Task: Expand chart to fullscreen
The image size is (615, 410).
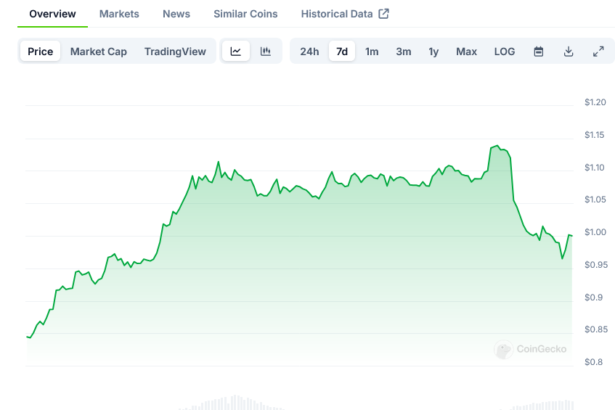Action: (598, 51)
